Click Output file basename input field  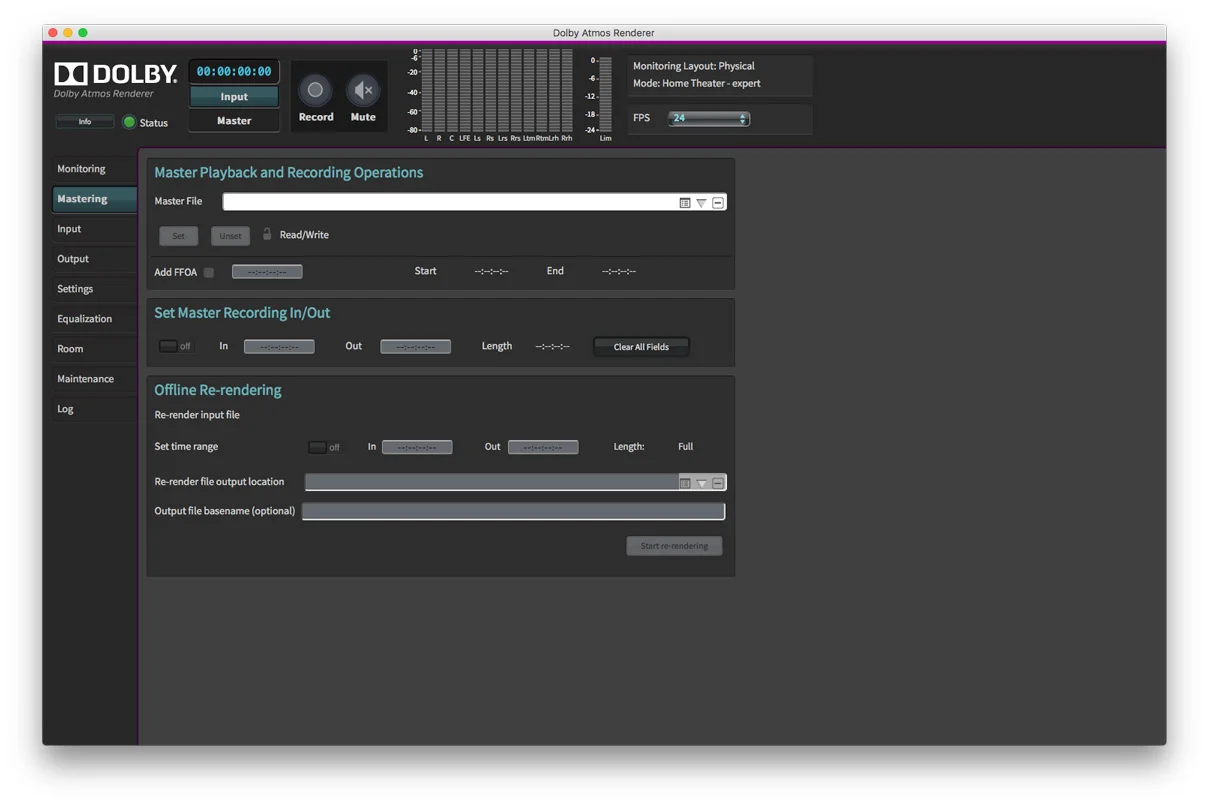(x=514, y=511)
